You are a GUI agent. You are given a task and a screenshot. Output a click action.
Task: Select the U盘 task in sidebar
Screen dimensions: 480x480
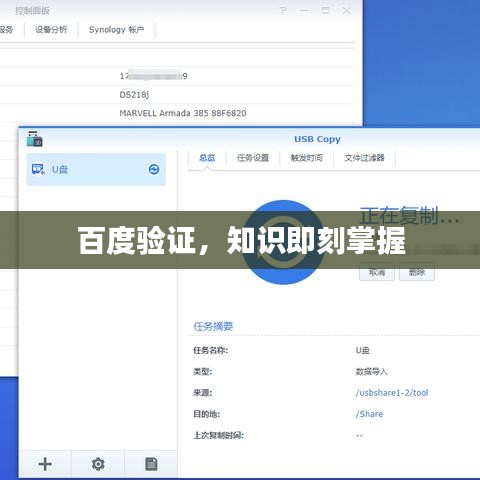click(x=96, y=169)
